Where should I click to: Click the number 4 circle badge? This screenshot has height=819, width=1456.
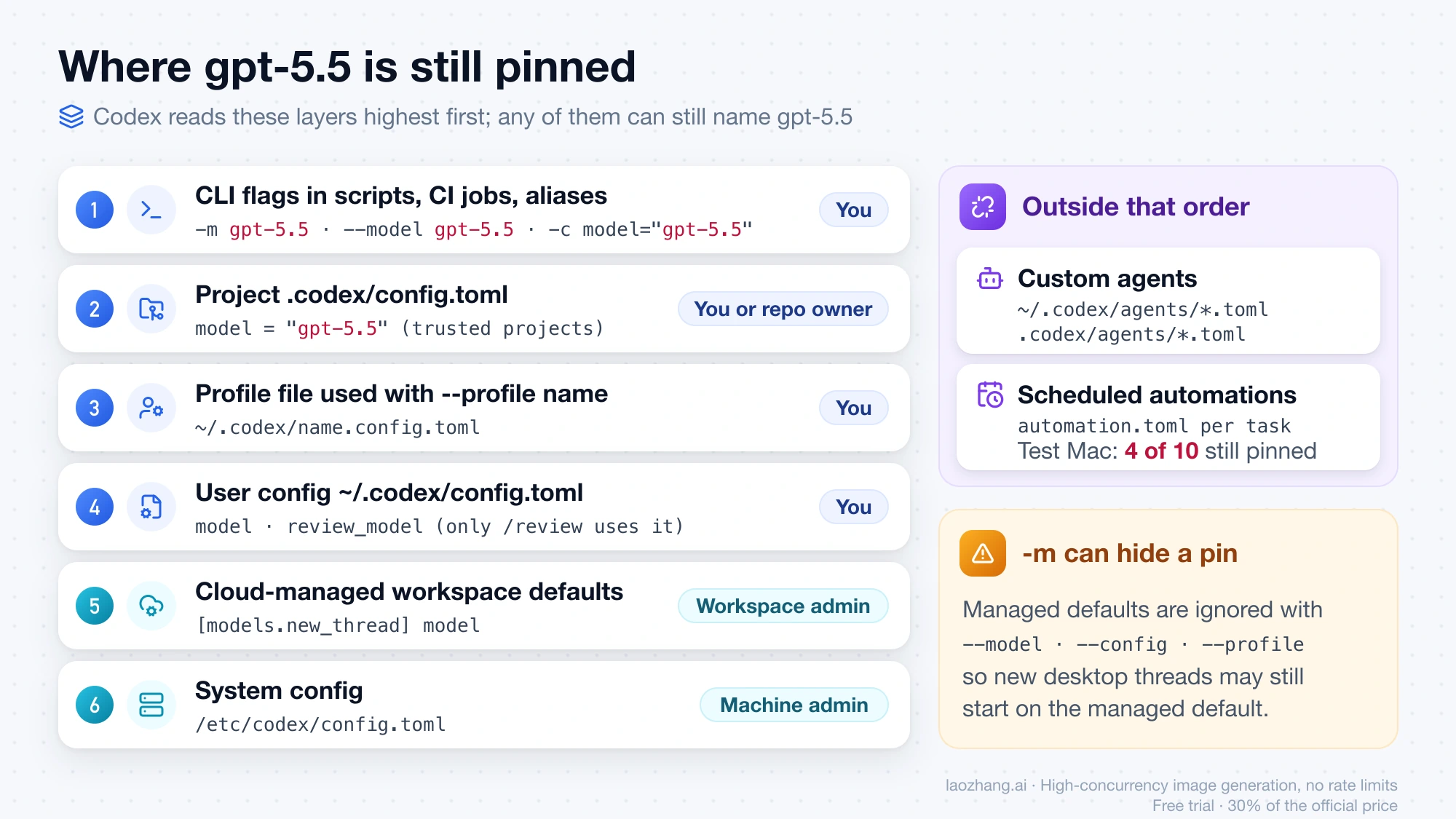(x=95, y=507)
